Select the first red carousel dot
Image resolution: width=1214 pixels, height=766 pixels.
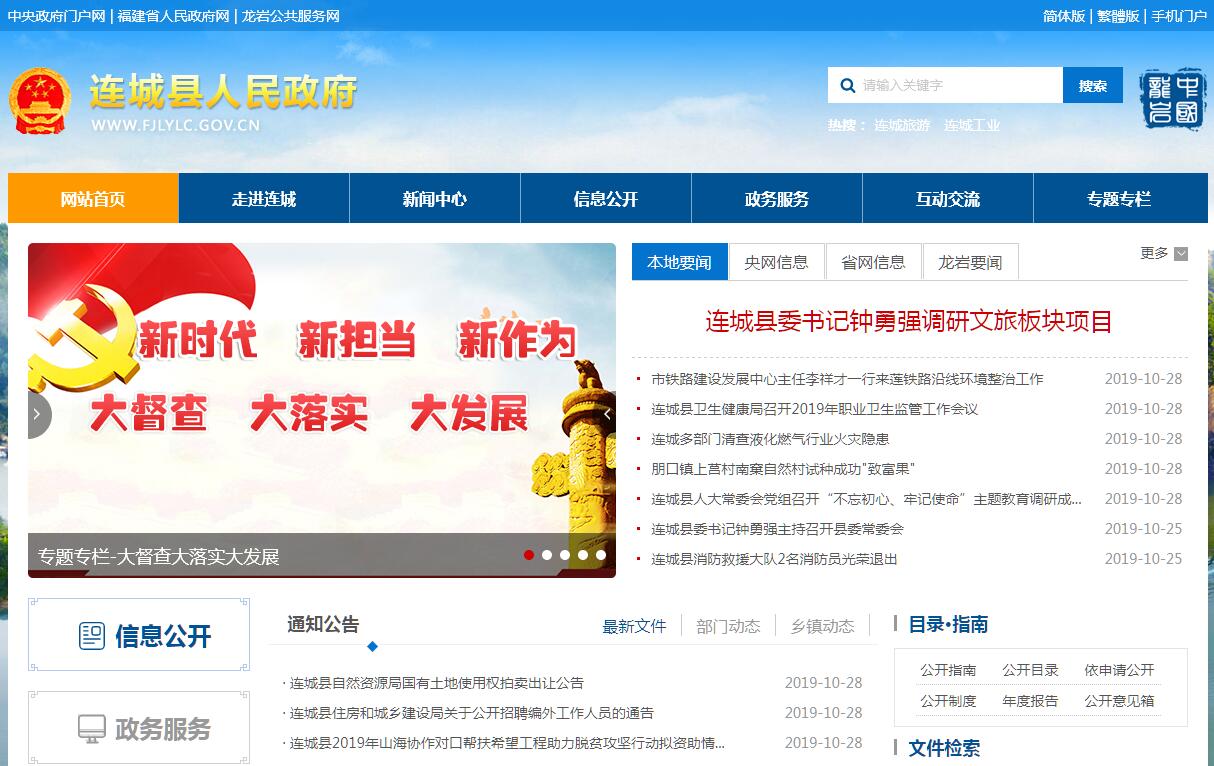click(529, 555)
